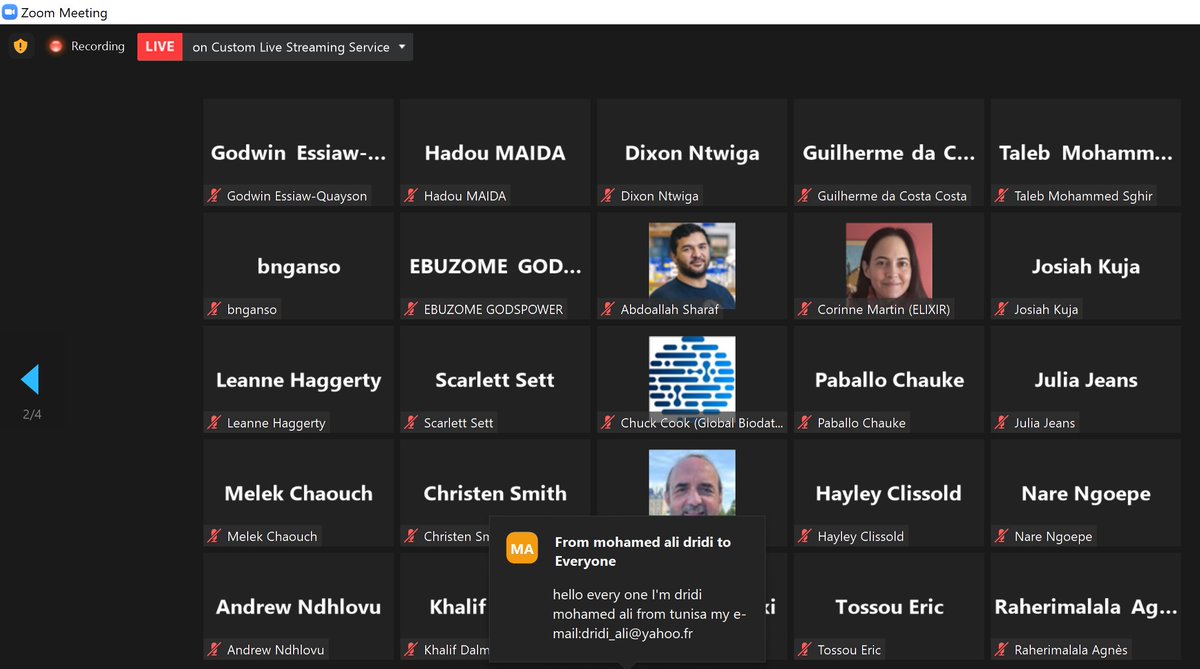Select Abdoallah Sharaf's profile photo

692,265
